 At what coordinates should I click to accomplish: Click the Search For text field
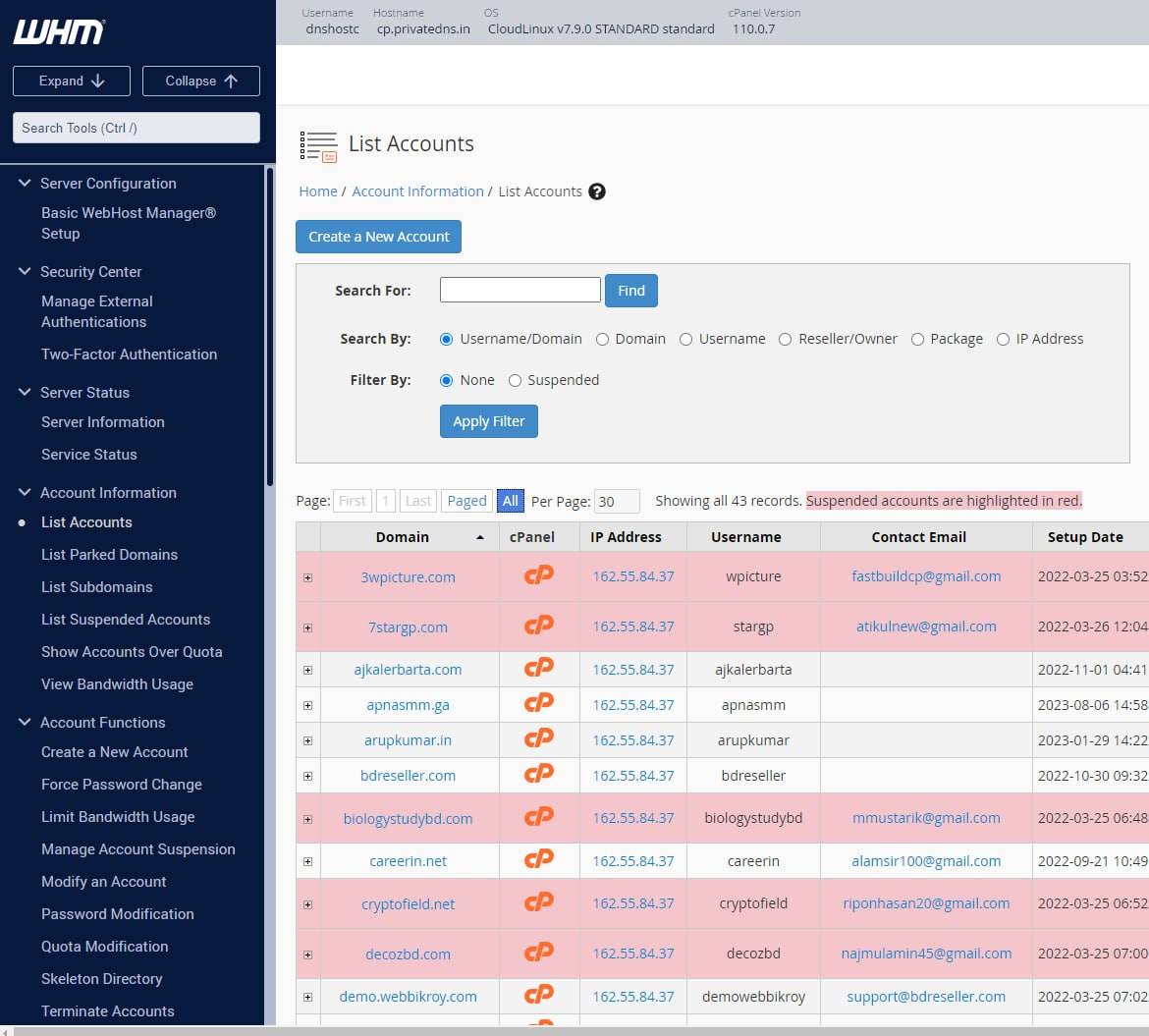click(520, 290)
